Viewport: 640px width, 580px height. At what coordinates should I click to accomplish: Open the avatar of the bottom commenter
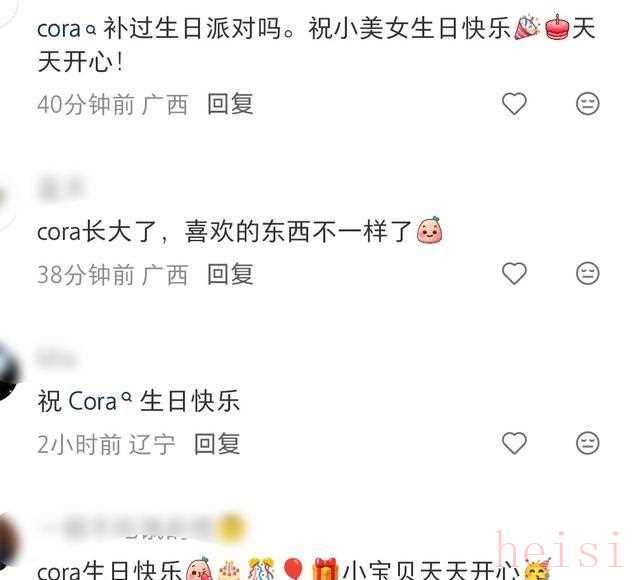tap(8, 539)
